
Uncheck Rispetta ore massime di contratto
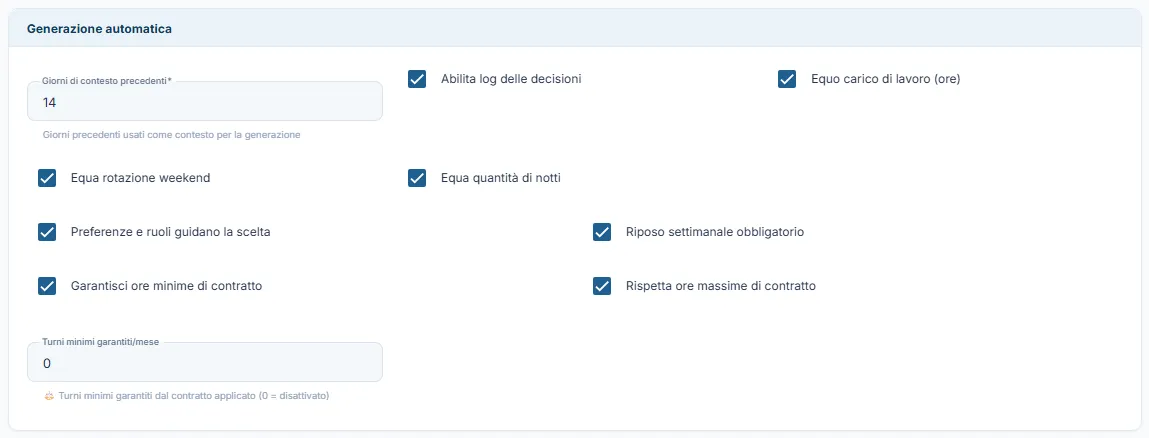coord(602,286)
